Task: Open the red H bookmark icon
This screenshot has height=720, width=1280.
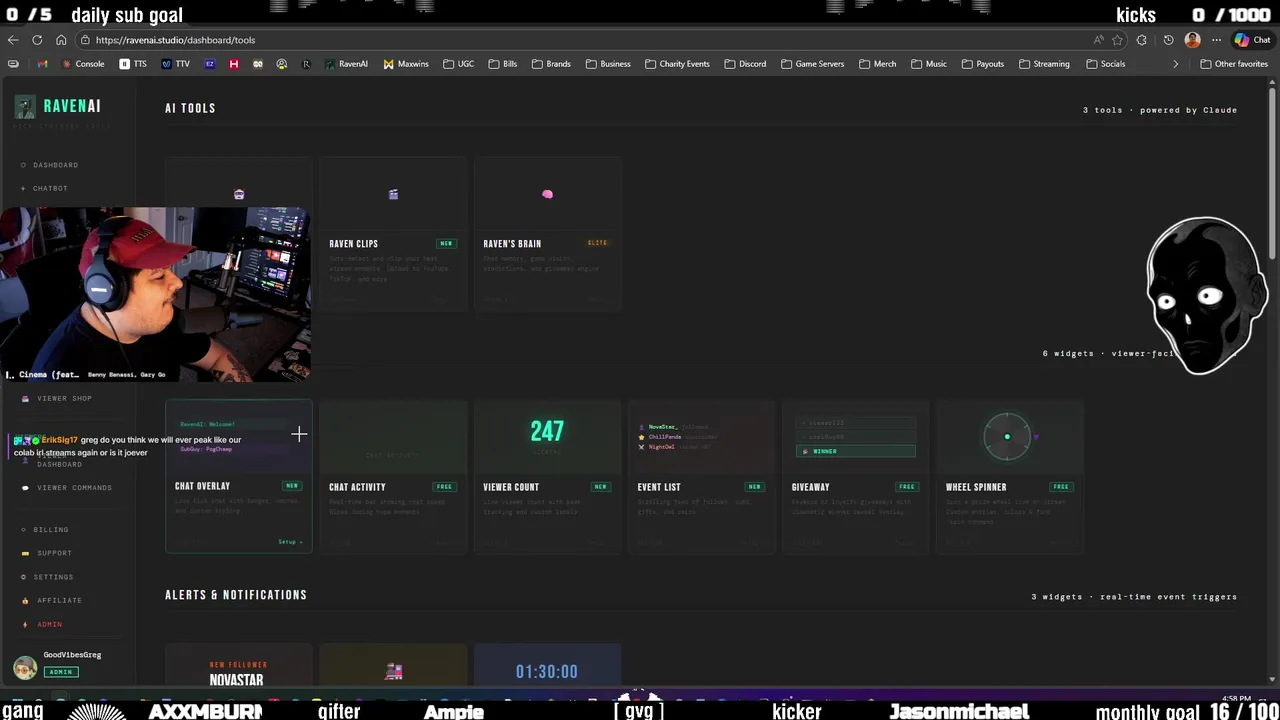Action: (x=233, y=64)
